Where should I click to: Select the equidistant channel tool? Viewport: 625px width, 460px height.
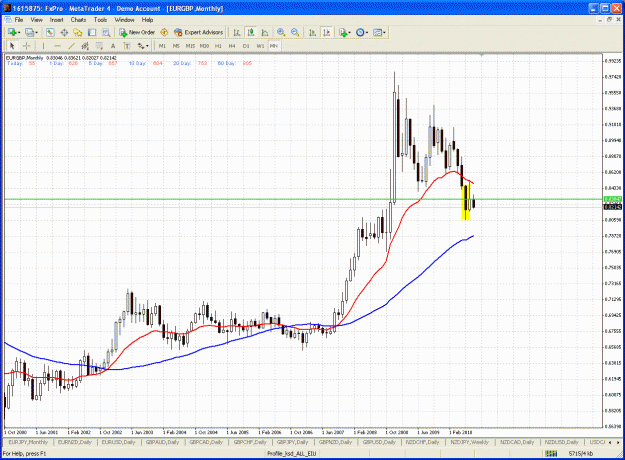point(85,46)
